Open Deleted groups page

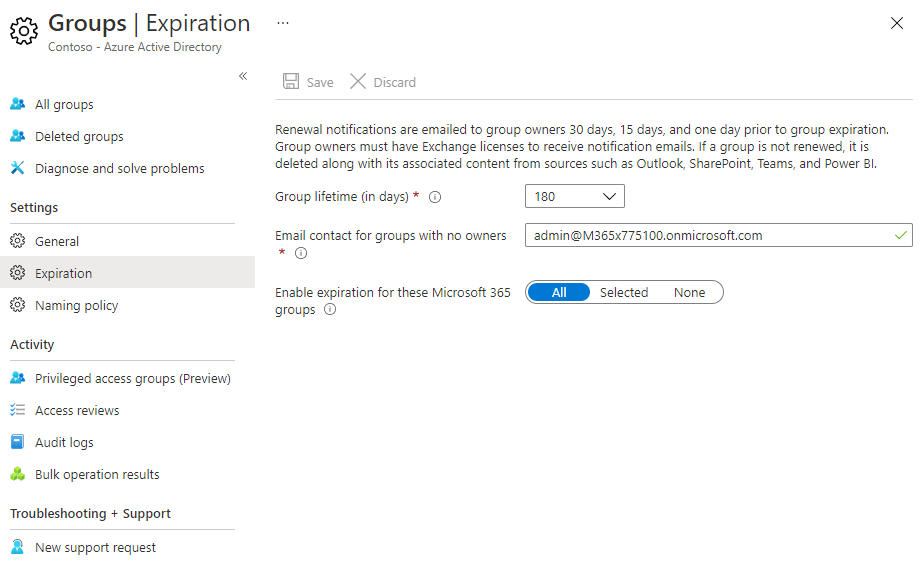[79, 136]
